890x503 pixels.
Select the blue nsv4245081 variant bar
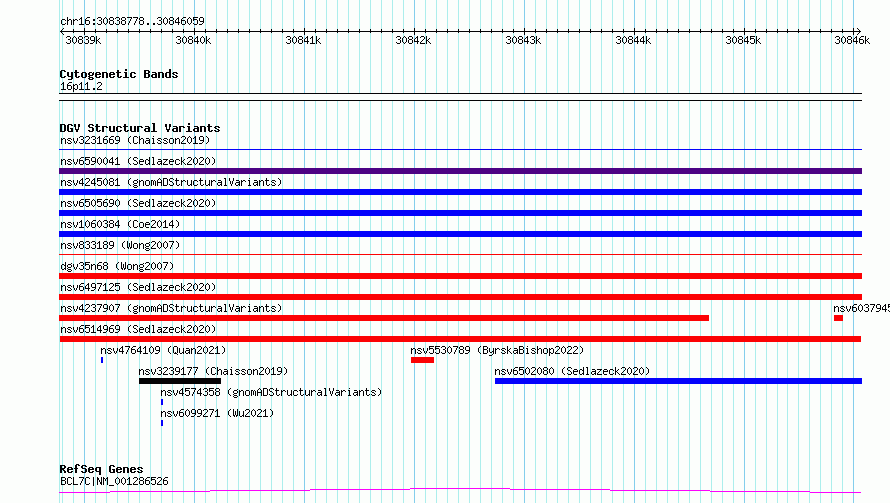(x=460, y=192)
